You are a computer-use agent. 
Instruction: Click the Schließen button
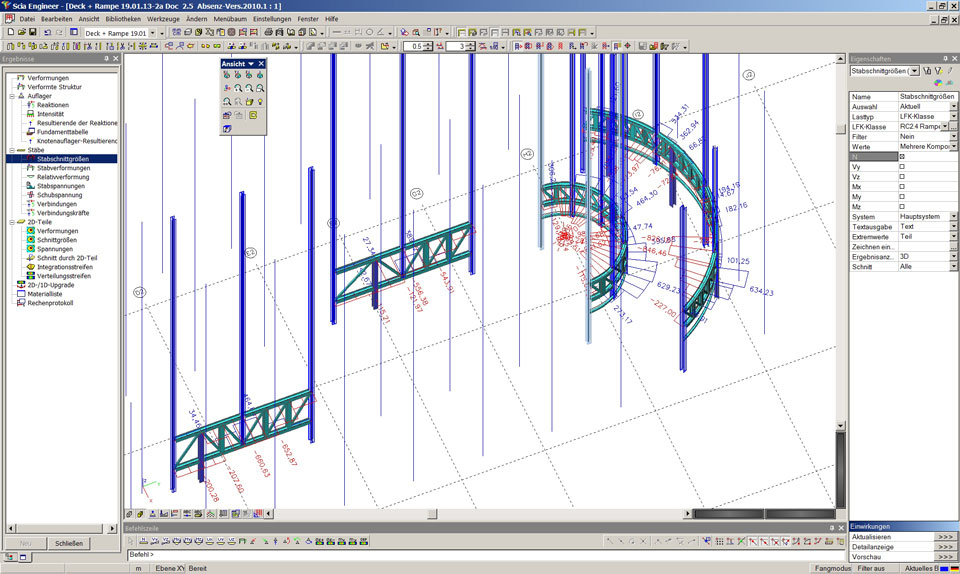tap(68, 543)
